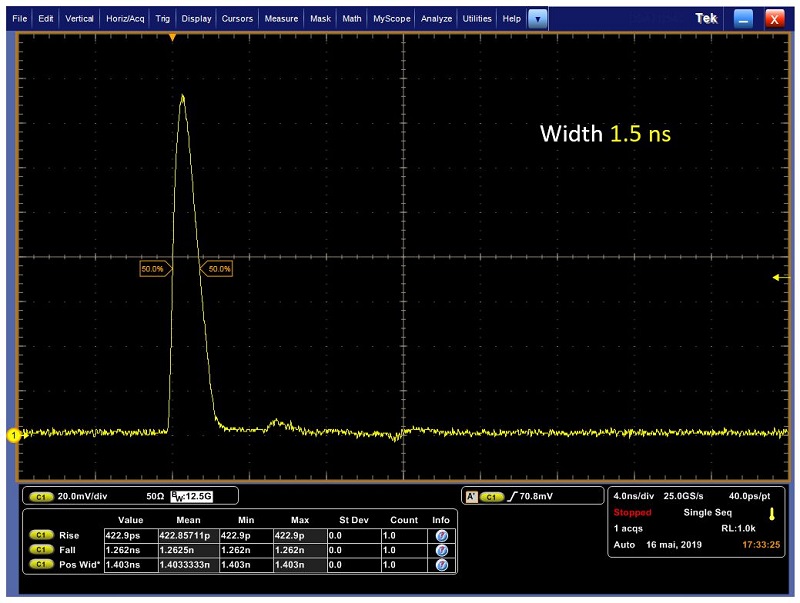
Task: Click the Rise measurement info icon
Action: tap(441, 536)
